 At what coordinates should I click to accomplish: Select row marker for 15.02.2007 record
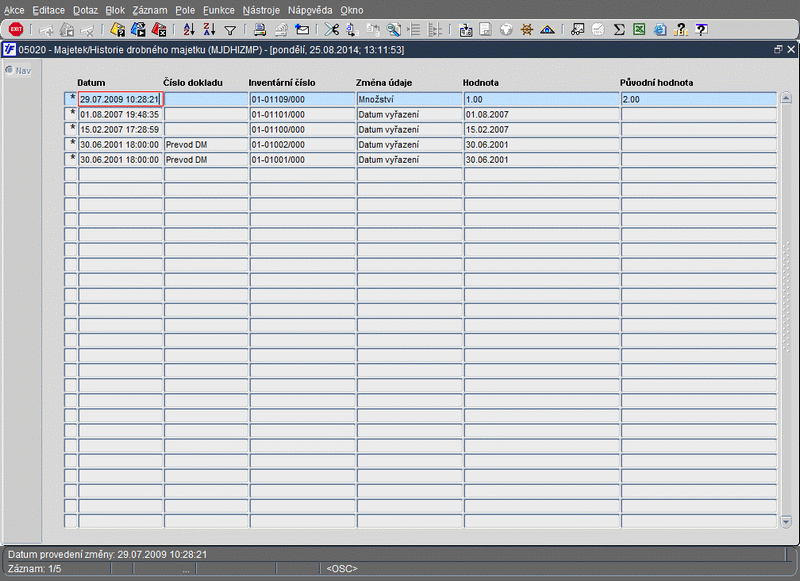point(70,129)
